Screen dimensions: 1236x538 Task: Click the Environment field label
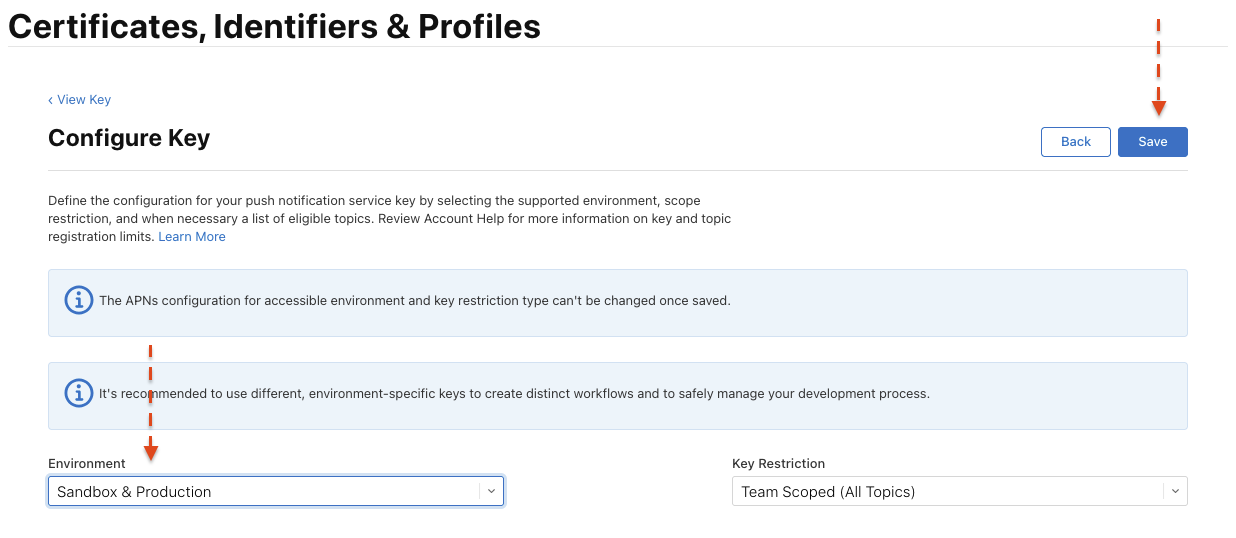(x=87, y=464)
